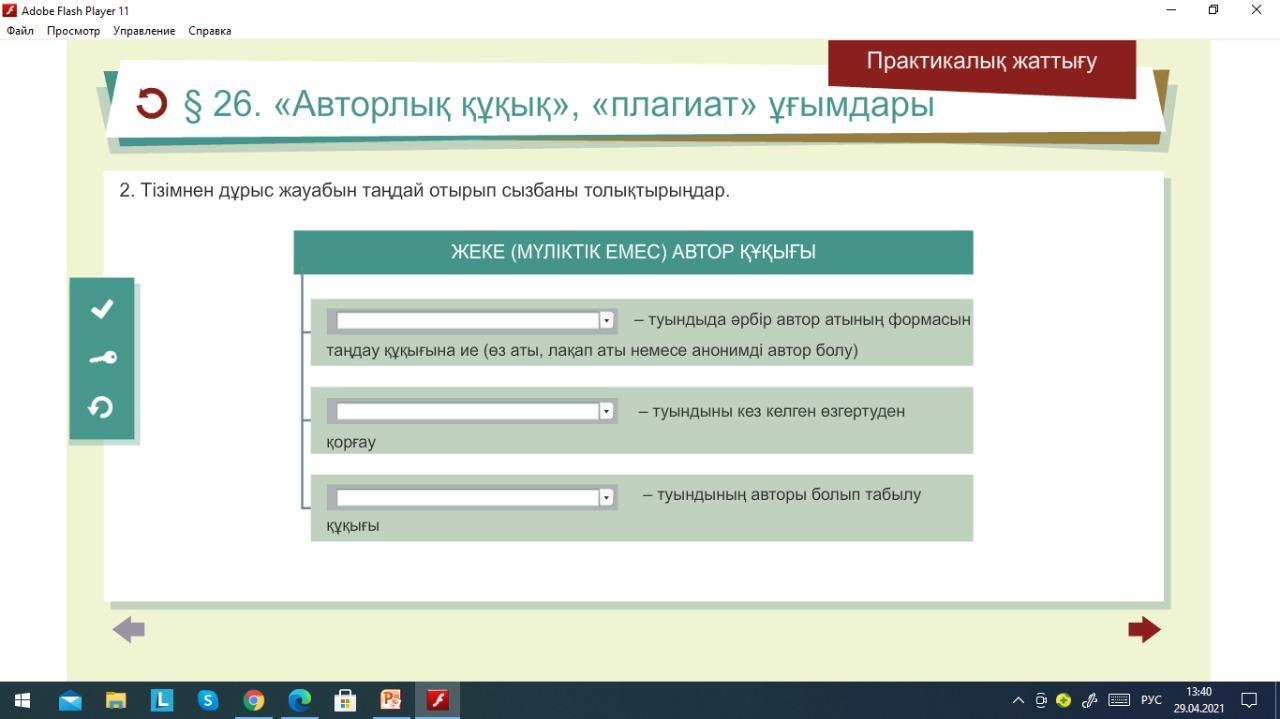This screenshot has height=719, width=1280.
Task: Click the key icon to reveal answers
Action: (102, 358)
